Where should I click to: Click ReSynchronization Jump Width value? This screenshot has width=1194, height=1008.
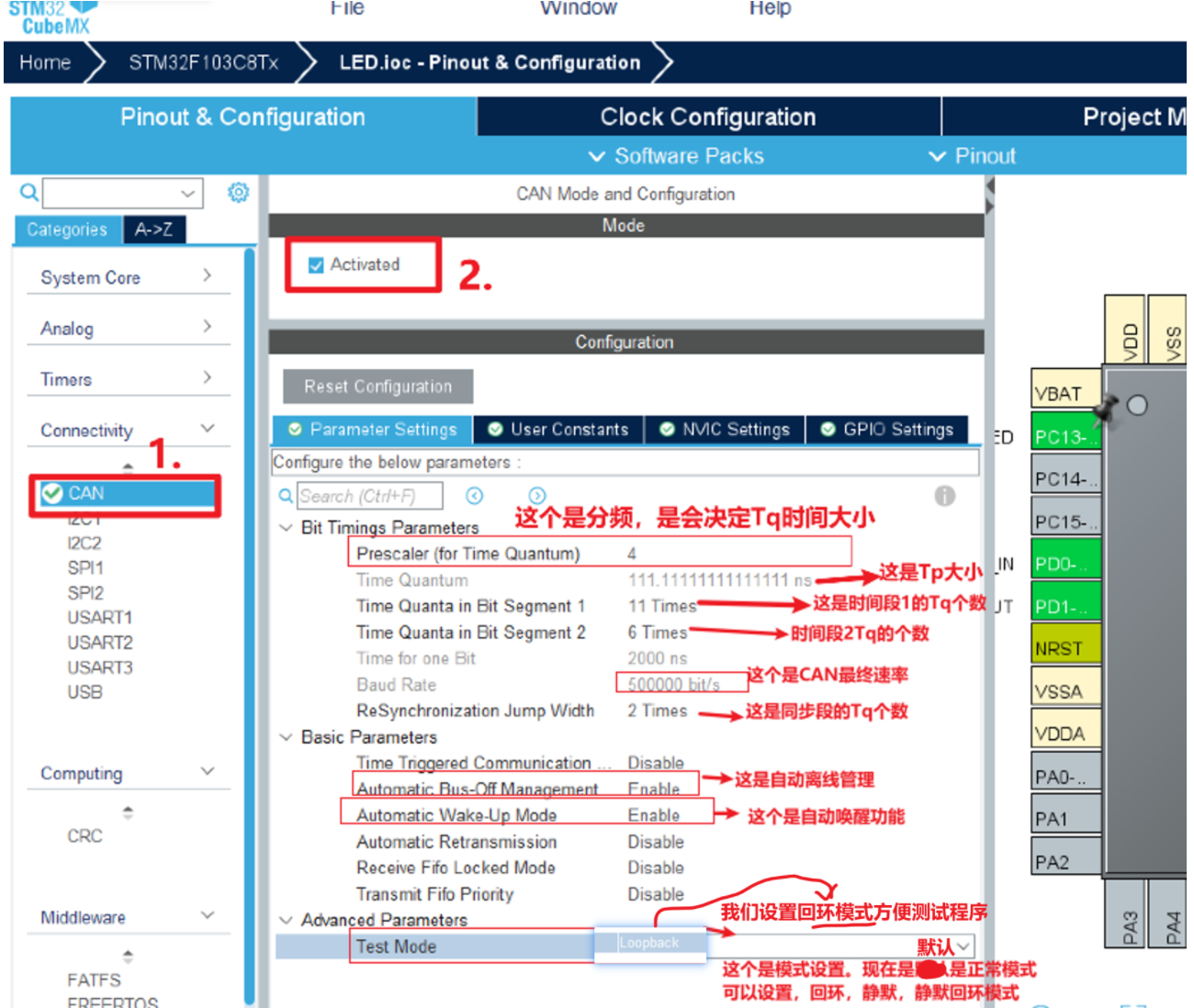click(x=658, y=711)
